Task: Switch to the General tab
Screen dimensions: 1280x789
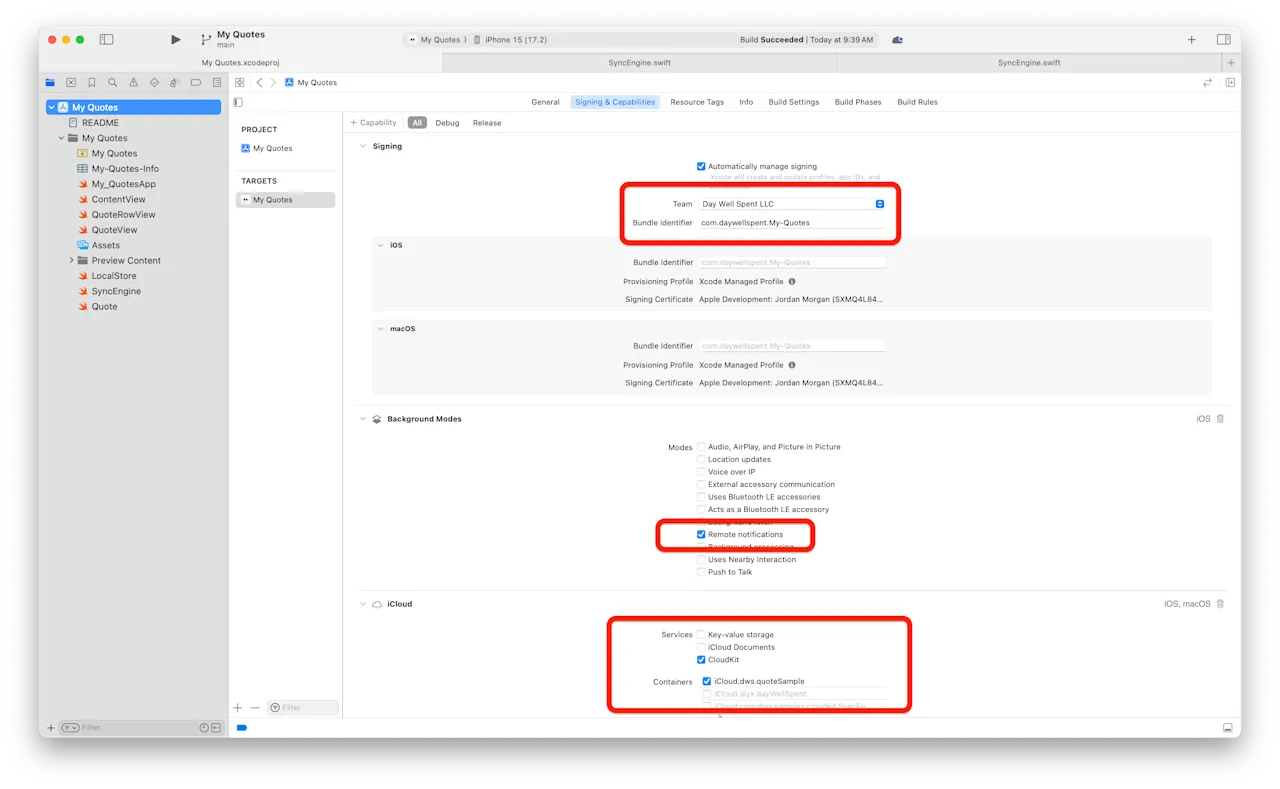Action: [545, 102]
